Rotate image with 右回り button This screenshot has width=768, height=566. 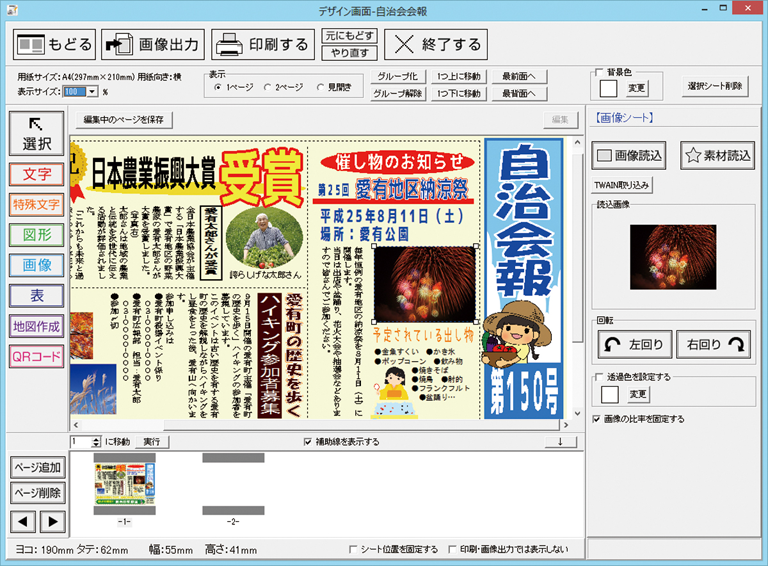pyautogui.click(x=713, y=345)
